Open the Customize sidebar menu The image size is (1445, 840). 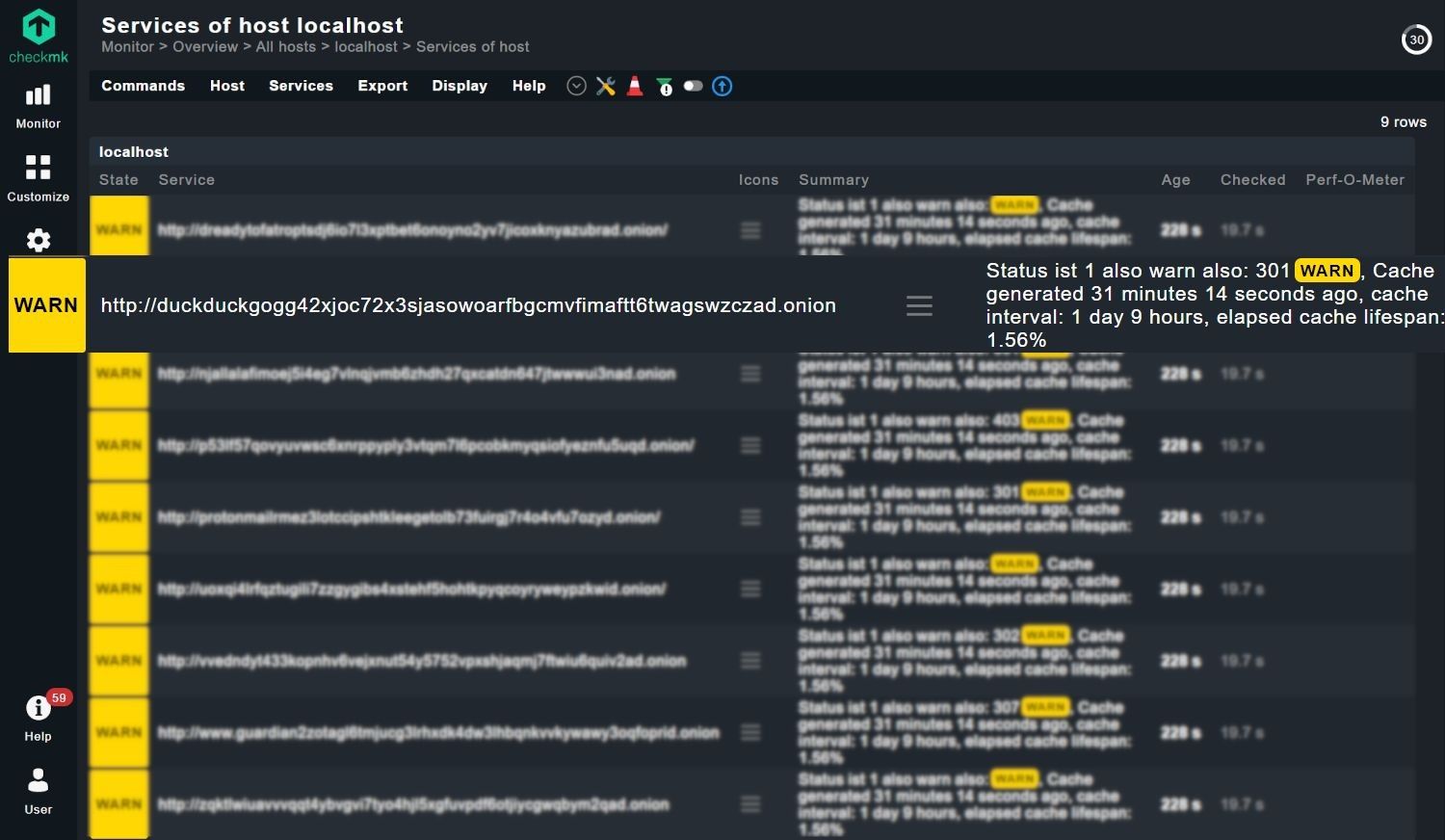coord(39,178)
